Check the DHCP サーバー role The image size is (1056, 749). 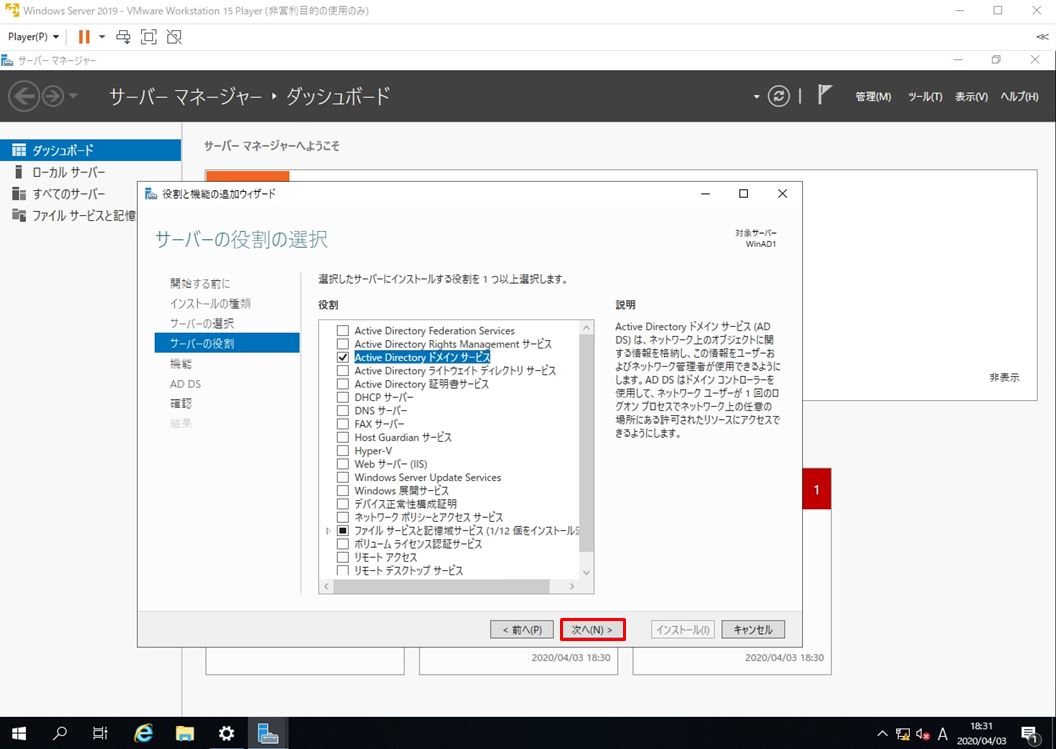tap(343, 397)
